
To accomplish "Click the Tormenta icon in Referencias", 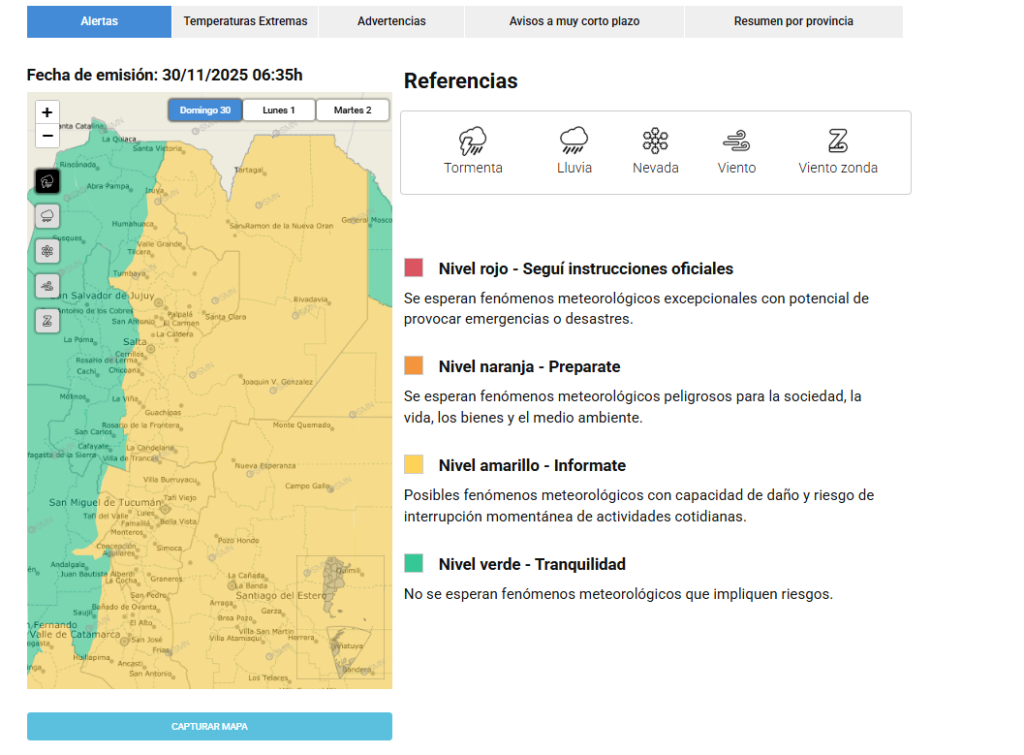I will [x=473, y=141].
